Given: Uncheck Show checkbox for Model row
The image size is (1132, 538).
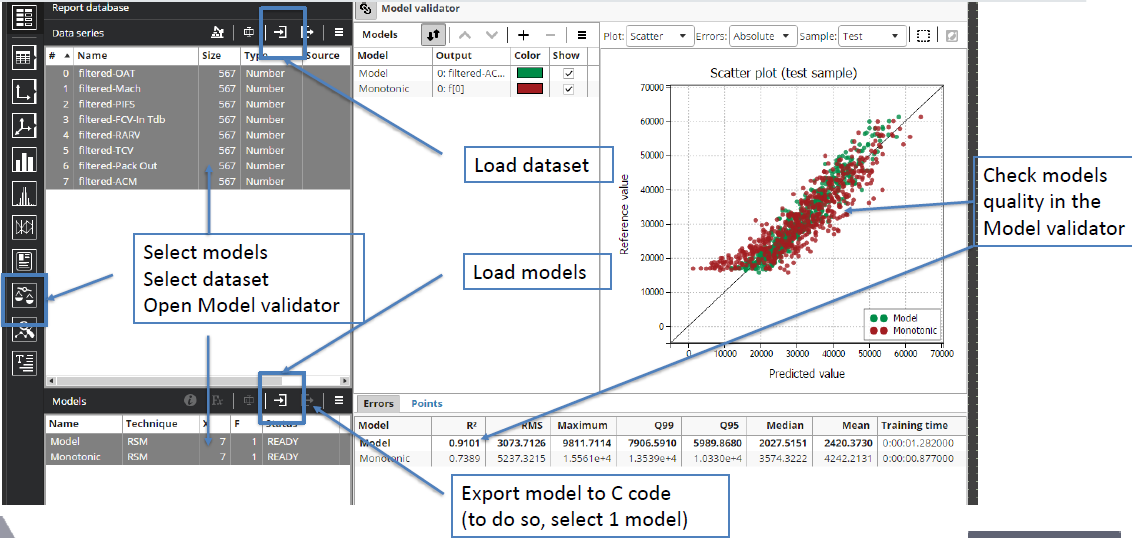Looking at the screenshot, I should coord(568,74).
